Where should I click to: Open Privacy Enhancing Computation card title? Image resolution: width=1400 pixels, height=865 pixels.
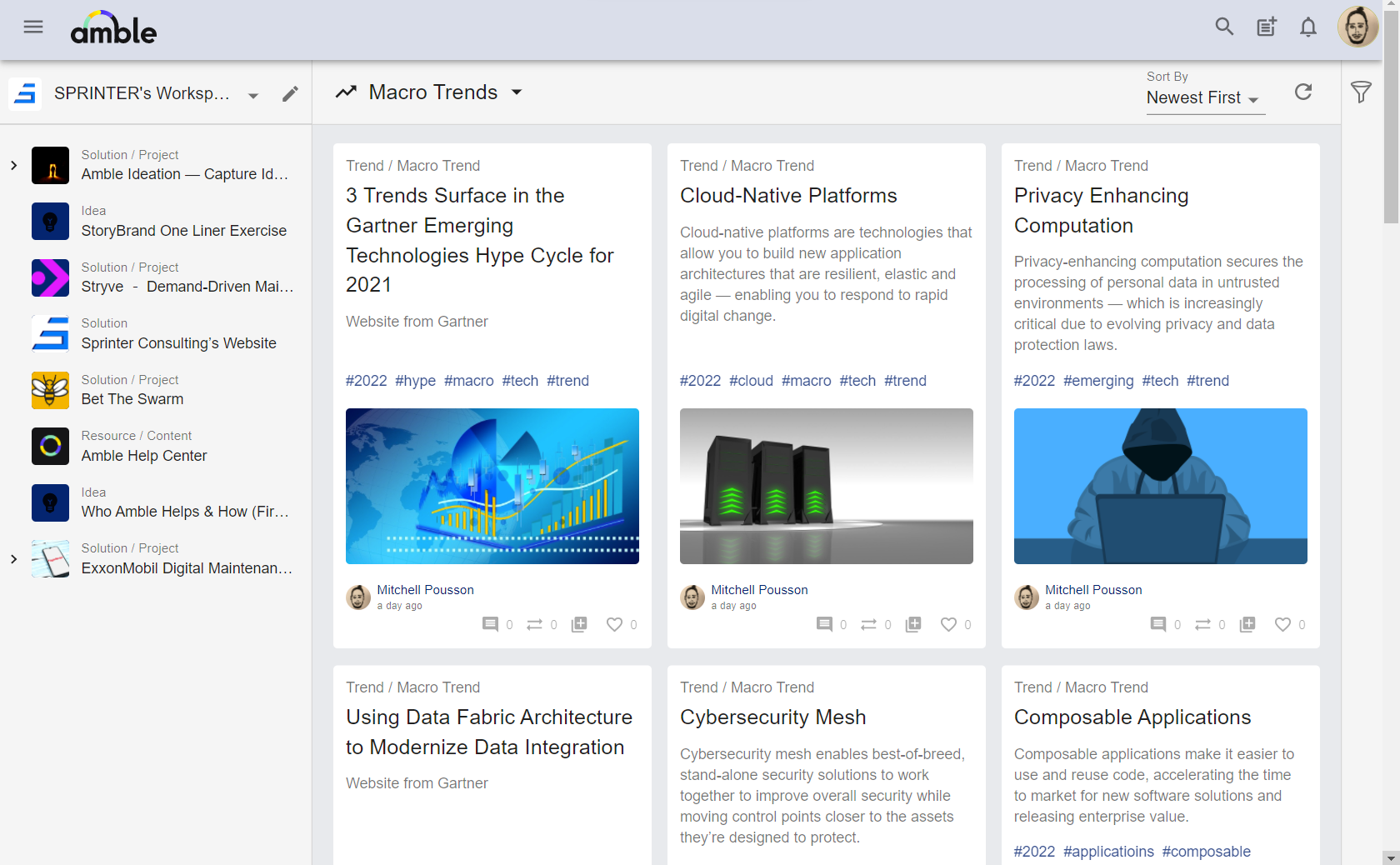[x=1102, y=211]
